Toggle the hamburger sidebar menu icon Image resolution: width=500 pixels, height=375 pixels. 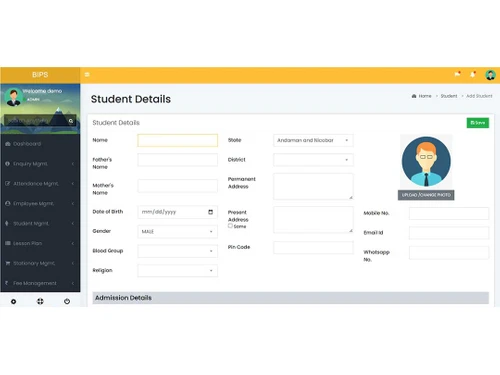[x=87, y=74]
